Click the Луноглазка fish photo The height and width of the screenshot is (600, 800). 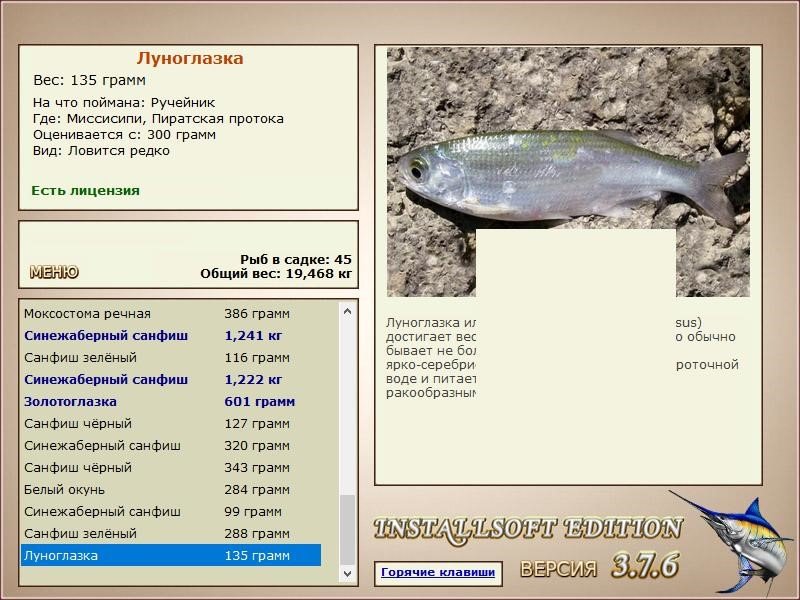click(568, 172)
